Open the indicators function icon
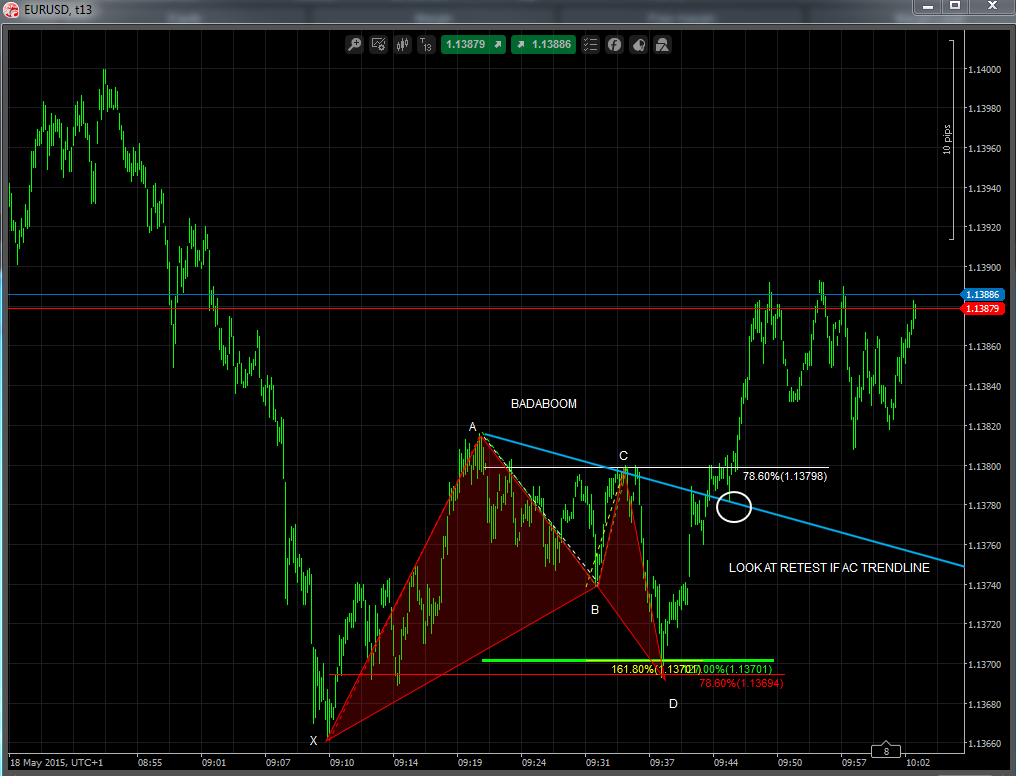 (614, 45)
